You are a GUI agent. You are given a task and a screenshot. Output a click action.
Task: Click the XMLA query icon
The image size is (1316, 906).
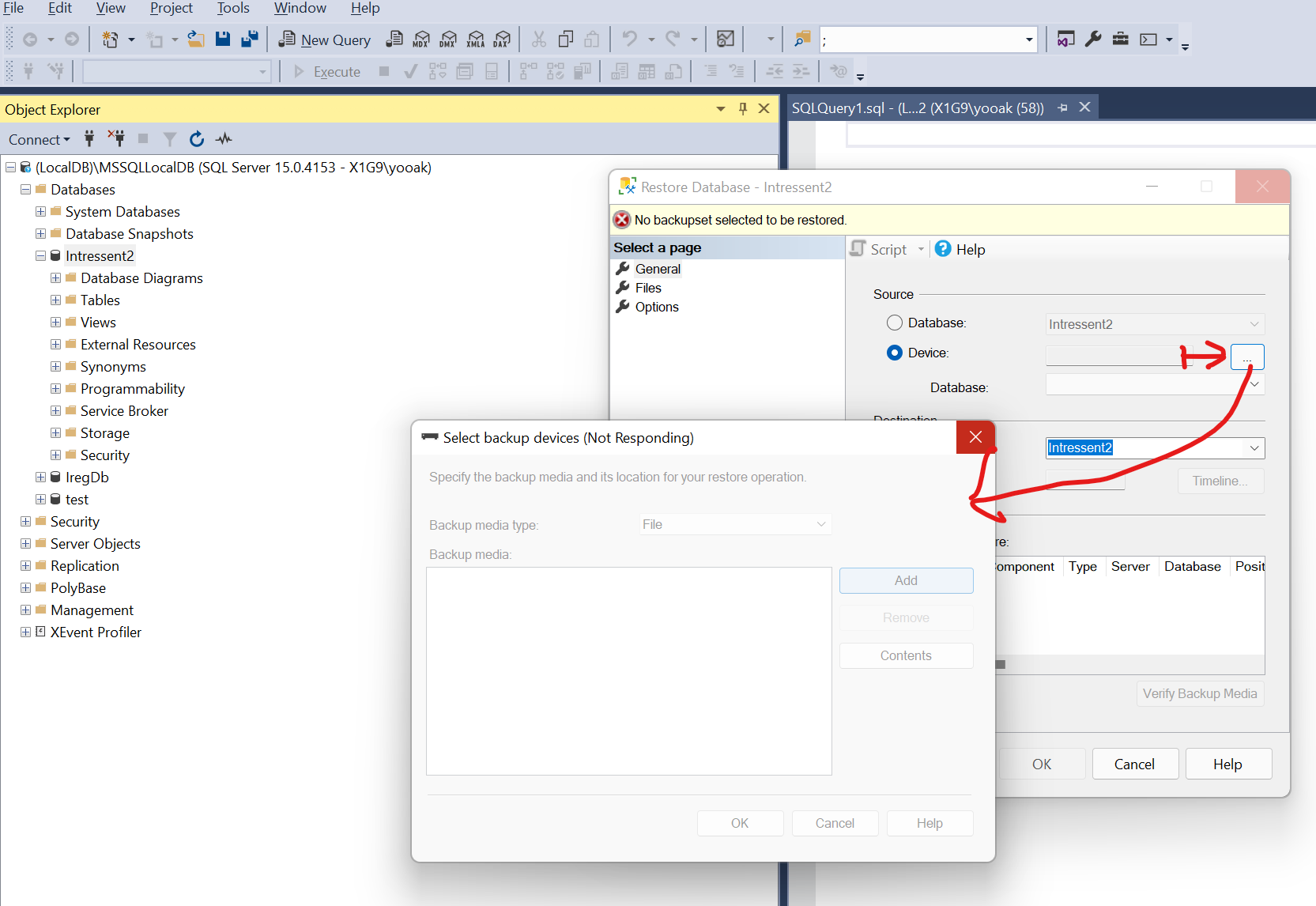475,39
